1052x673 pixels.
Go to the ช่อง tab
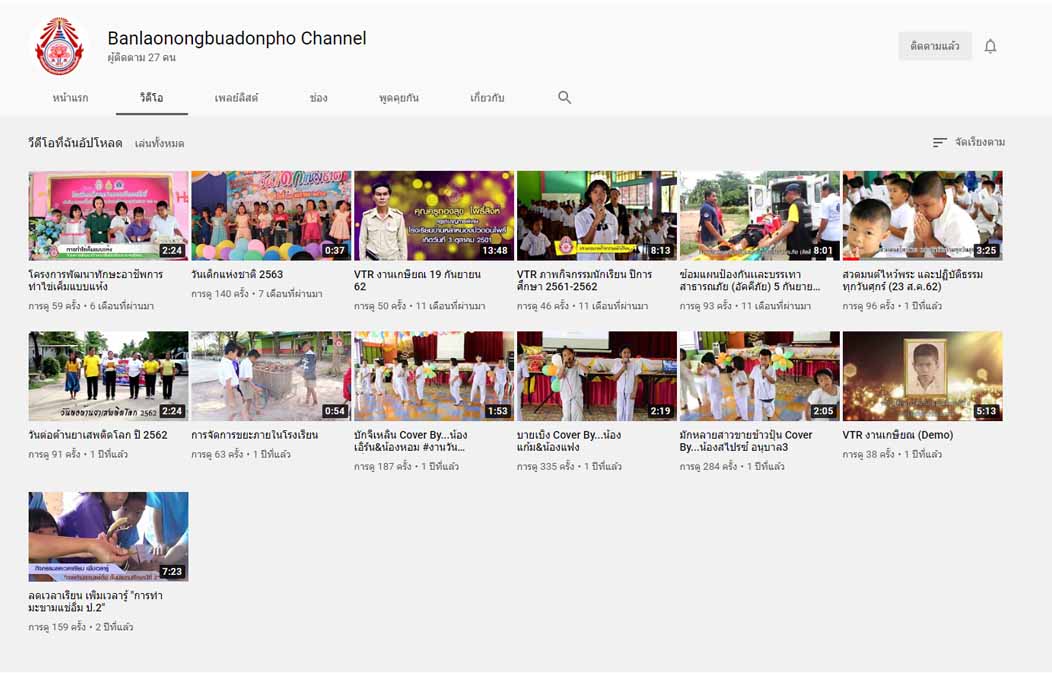(x=318, y=98)
